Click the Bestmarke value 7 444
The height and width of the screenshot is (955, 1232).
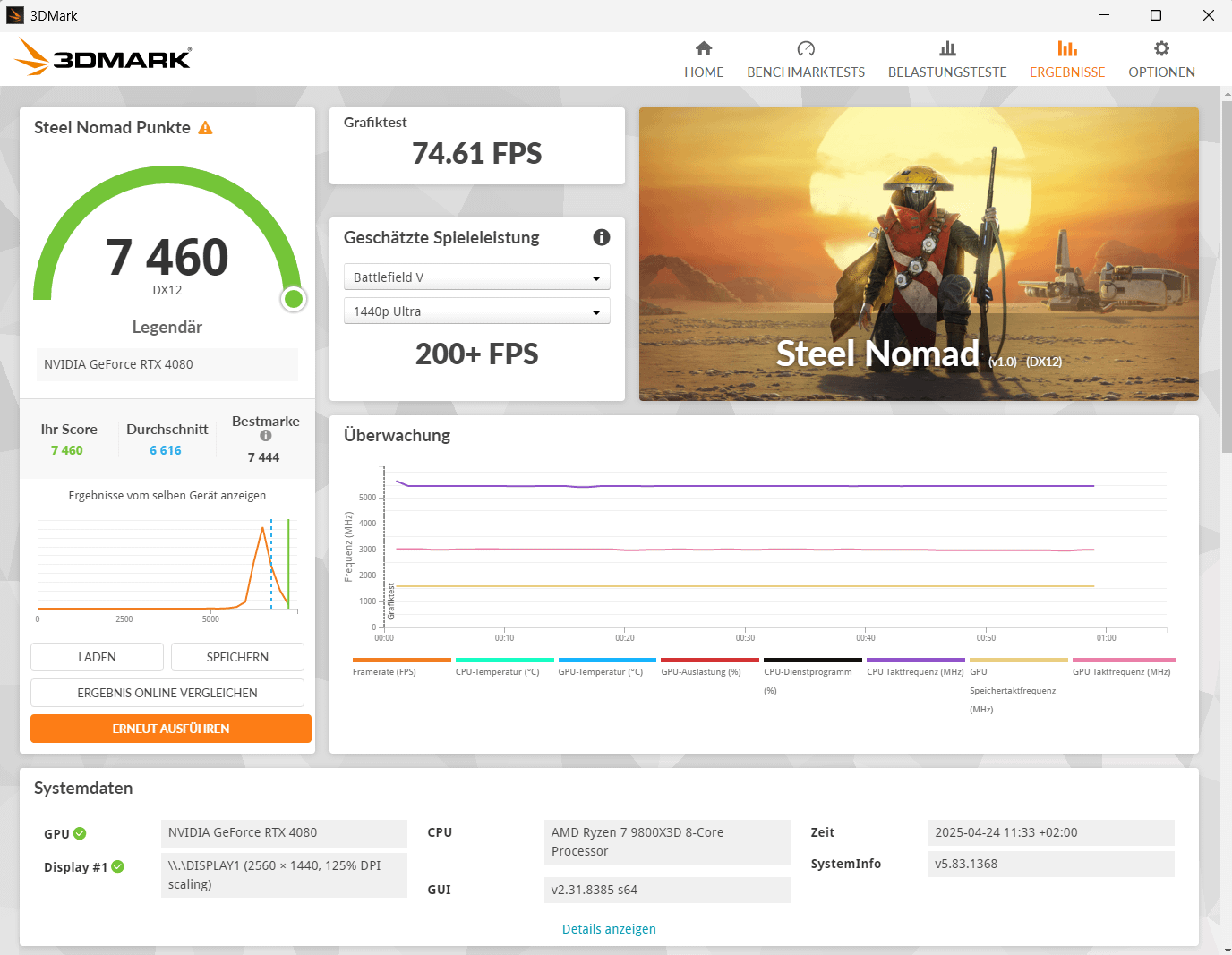point(264,457)
